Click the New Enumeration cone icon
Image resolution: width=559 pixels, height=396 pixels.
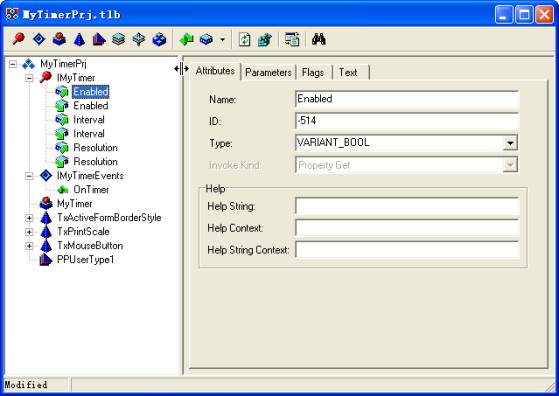coord(79,39)
